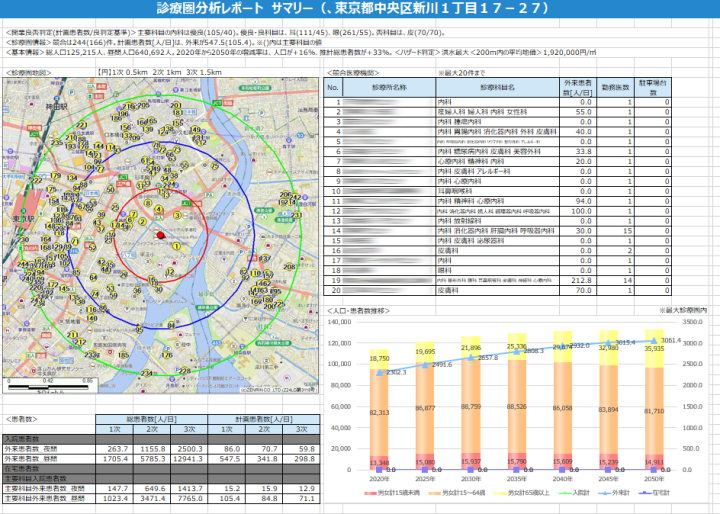The height and width of the screenshot is (514, 720).
Task: Select the 外来患者数[人/日] column header
Action: [578, 87]
